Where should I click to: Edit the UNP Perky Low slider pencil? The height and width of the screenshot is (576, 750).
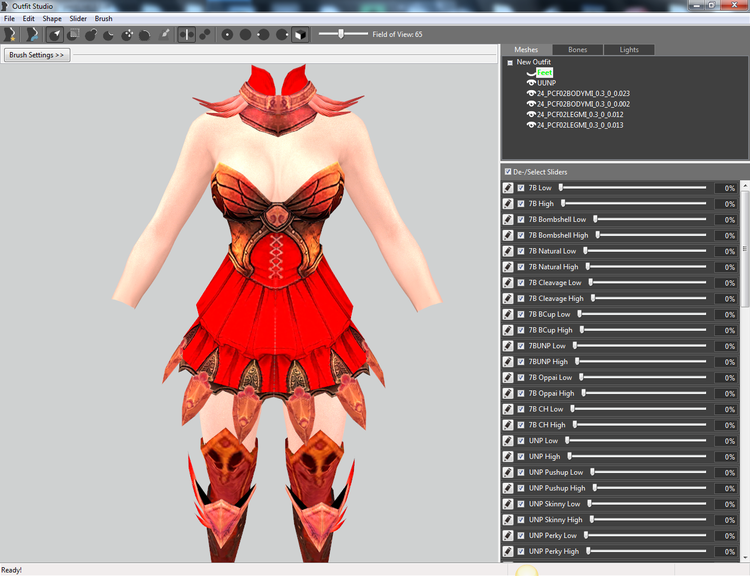tap(508, 535)
